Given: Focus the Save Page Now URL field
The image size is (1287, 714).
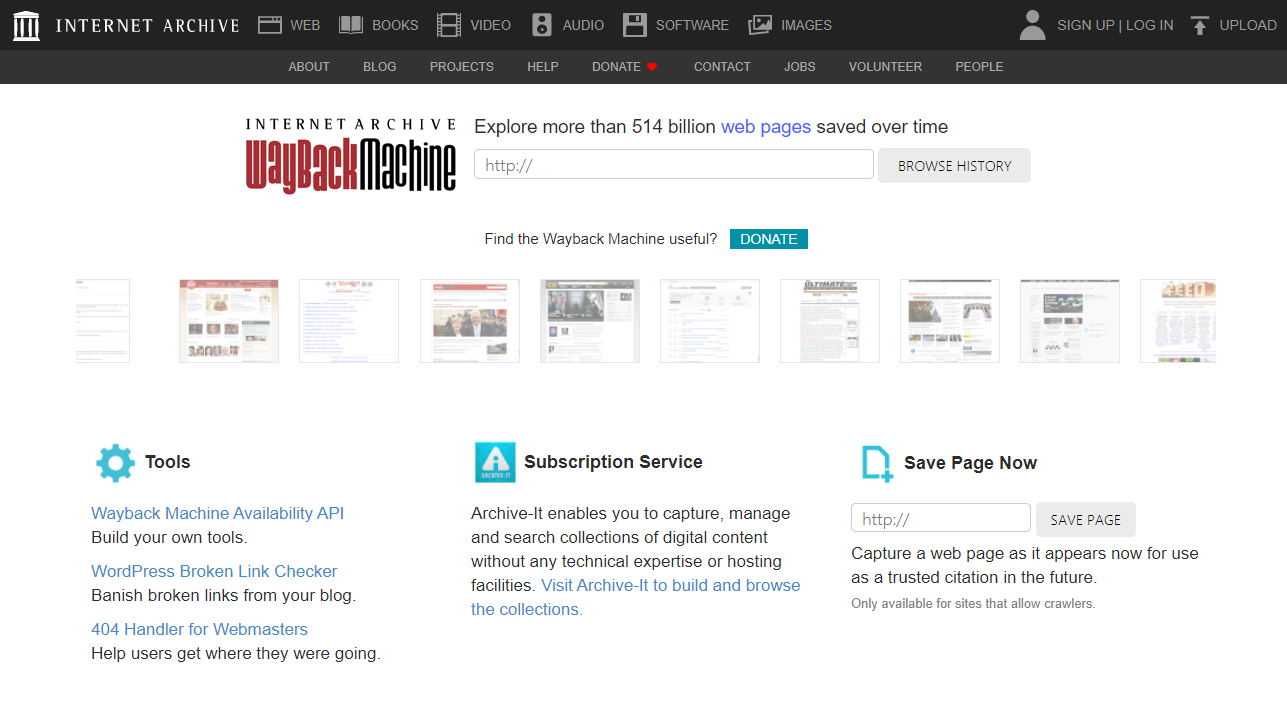Looking at the screenshot, I should [941, 518].
